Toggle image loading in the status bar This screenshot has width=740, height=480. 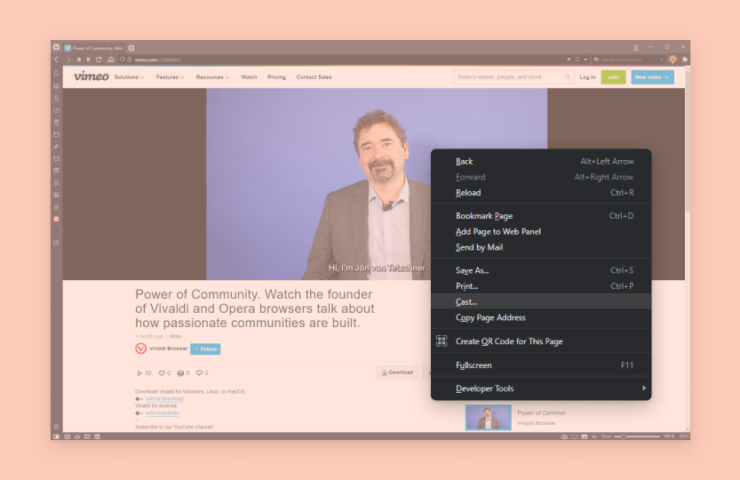tap(584, 437)
